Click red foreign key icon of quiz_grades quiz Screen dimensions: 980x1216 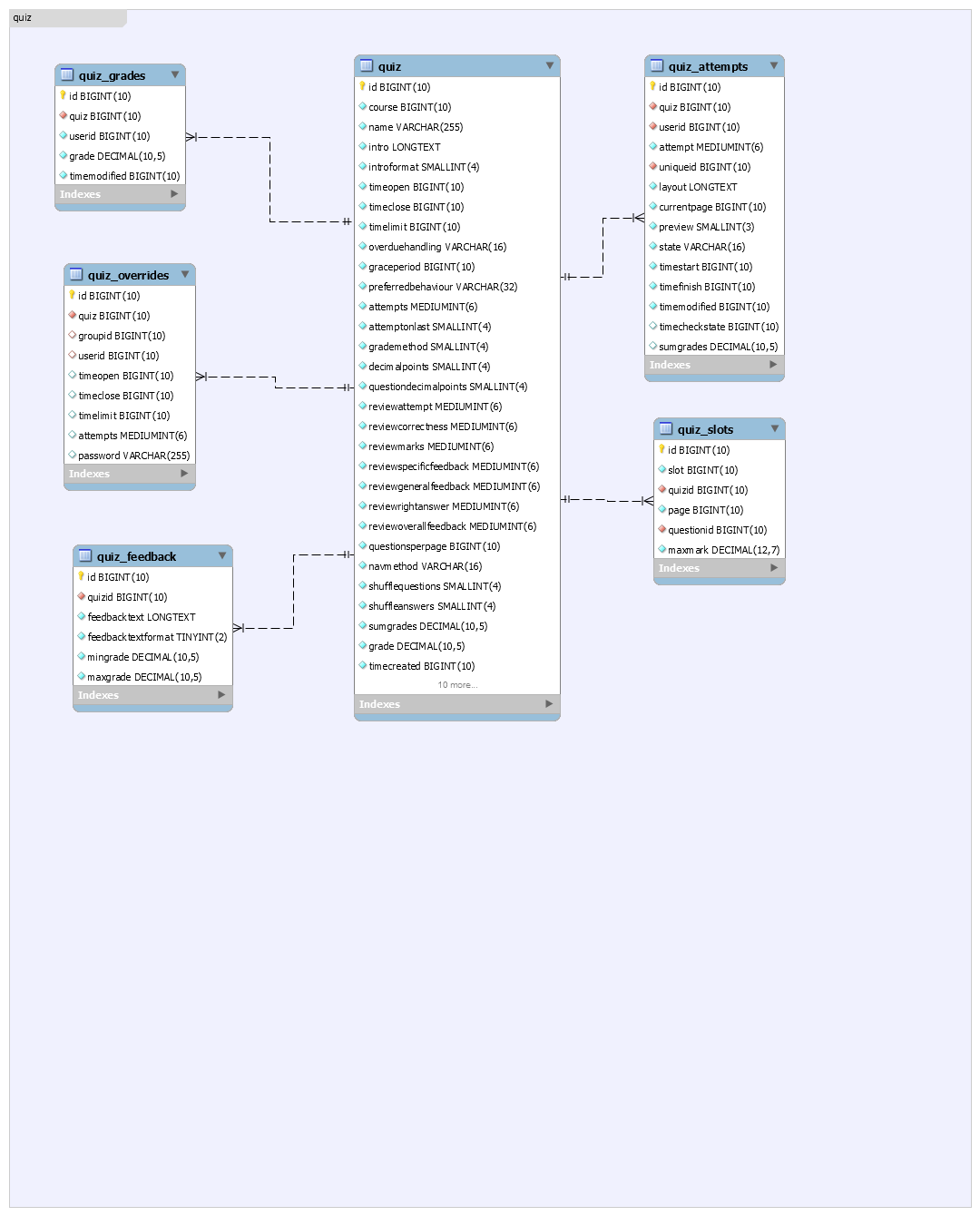64,115
